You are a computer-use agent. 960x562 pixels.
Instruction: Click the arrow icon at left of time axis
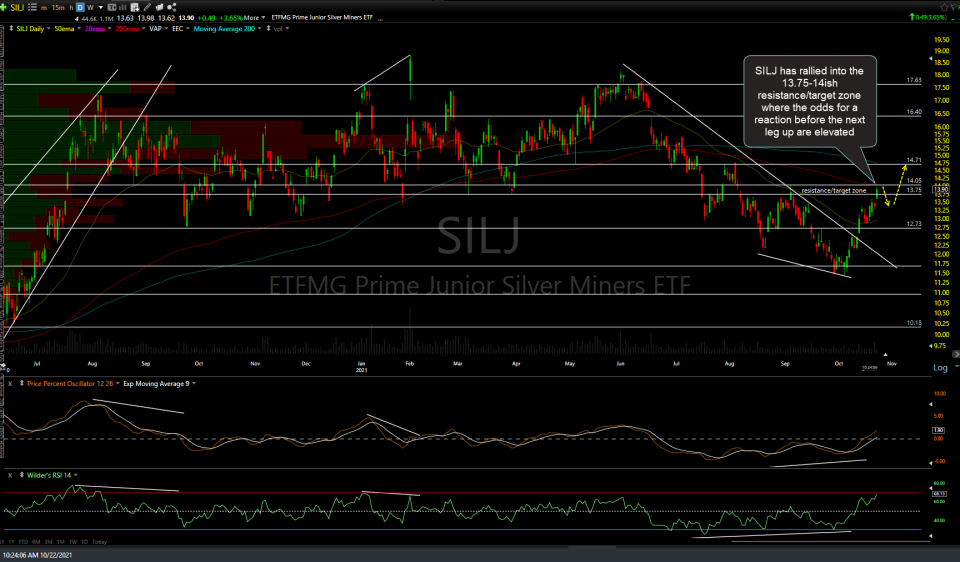3,366
